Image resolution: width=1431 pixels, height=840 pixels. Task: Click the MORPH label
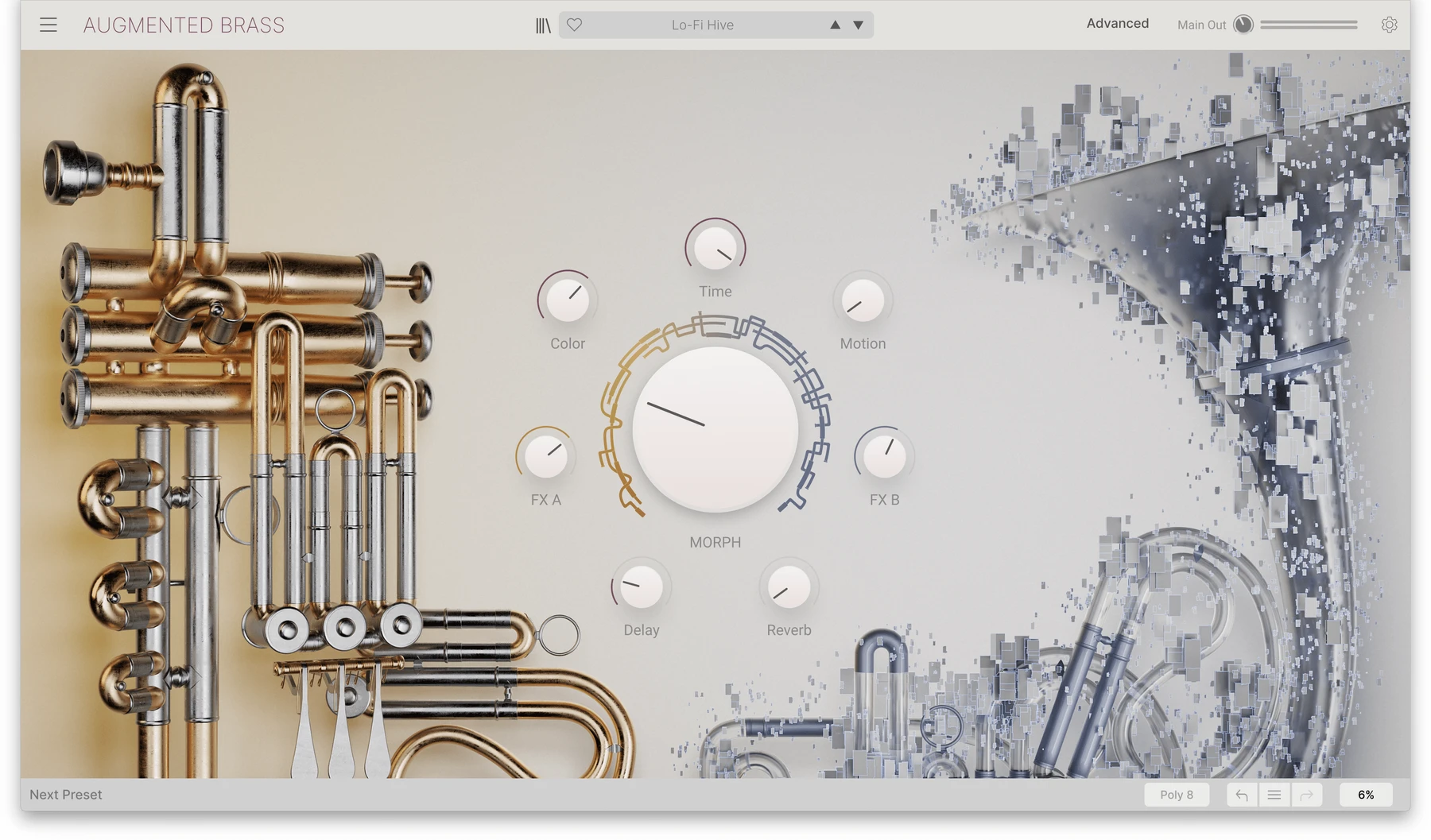pos(715,542)
